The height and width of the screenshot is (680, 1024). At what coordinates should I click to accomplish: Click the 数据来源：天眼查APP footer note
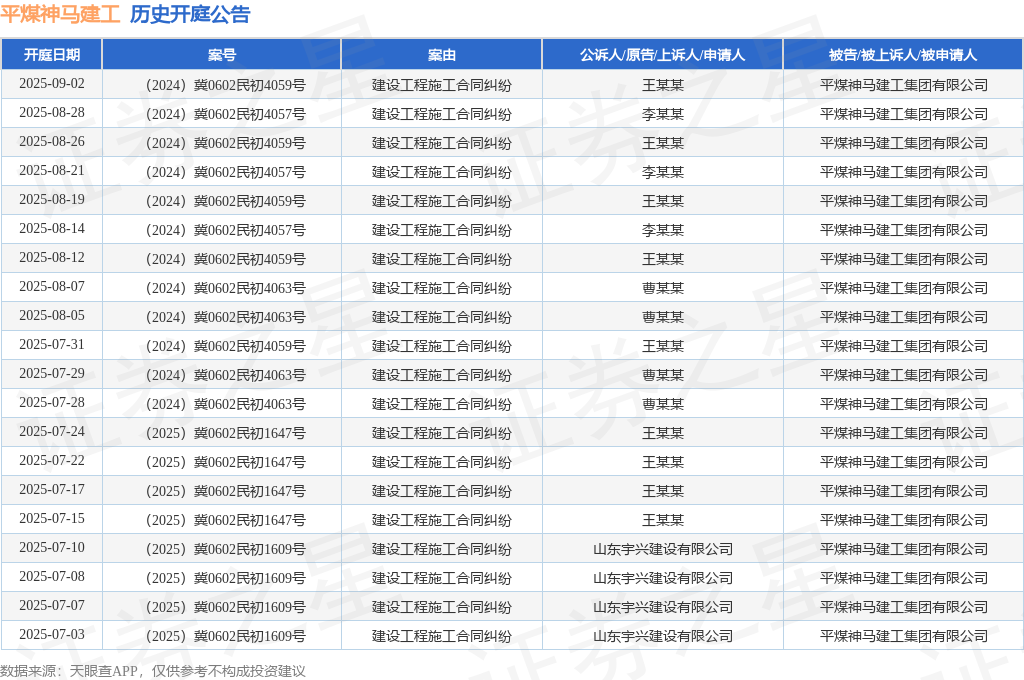point(153,671)
